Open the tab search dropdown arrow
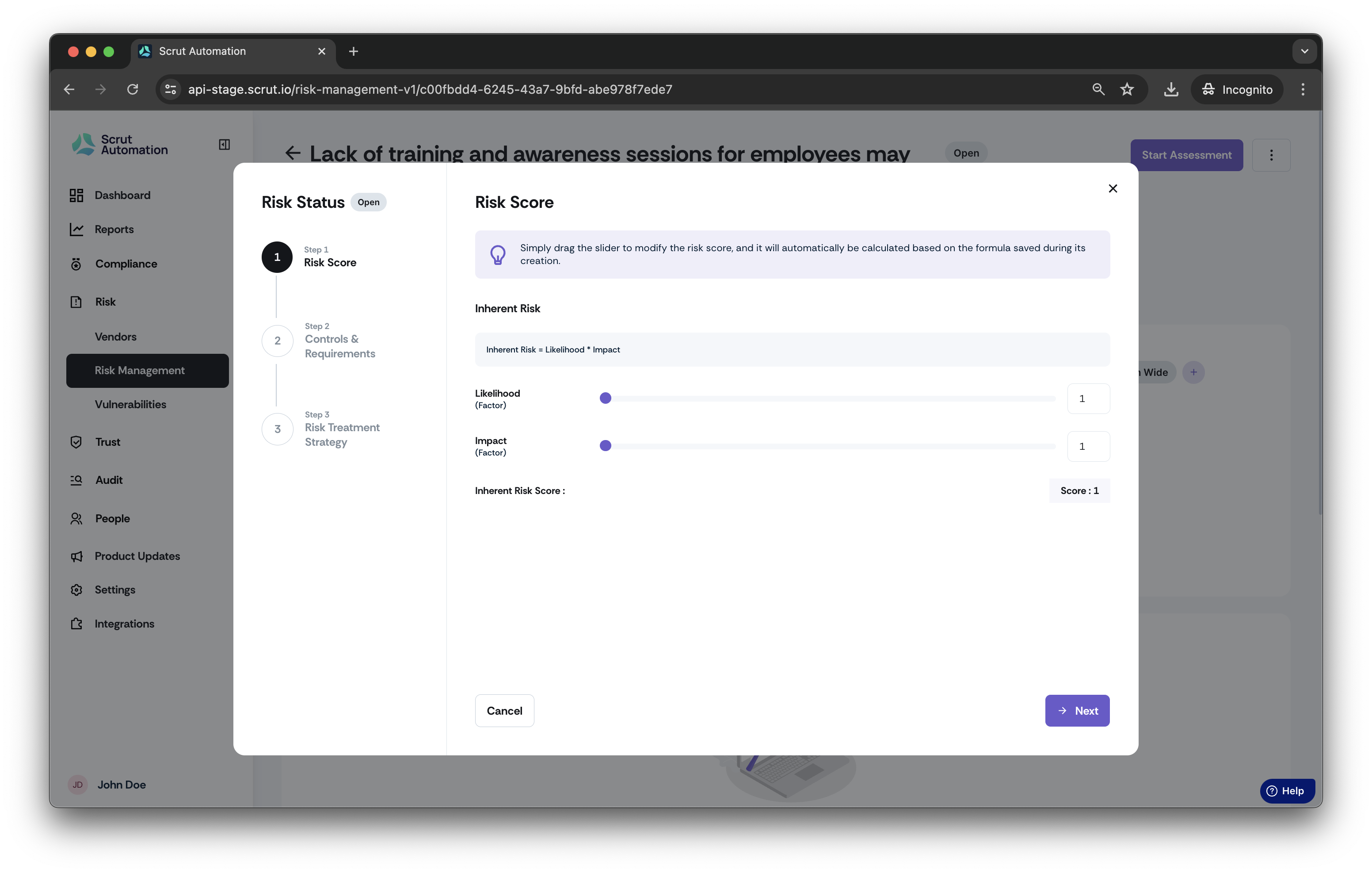Screen dimensions: 1372x873 pos(1304,51)
